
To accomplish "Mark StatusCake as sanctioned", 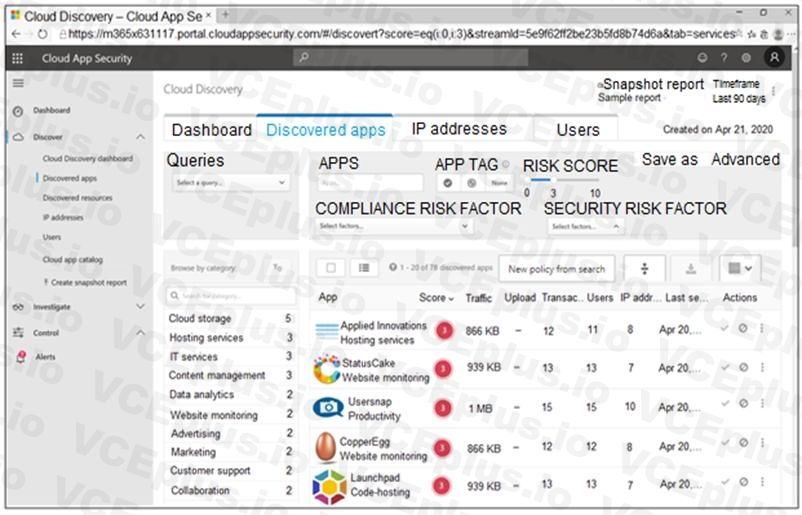I will tap(725, 367).
